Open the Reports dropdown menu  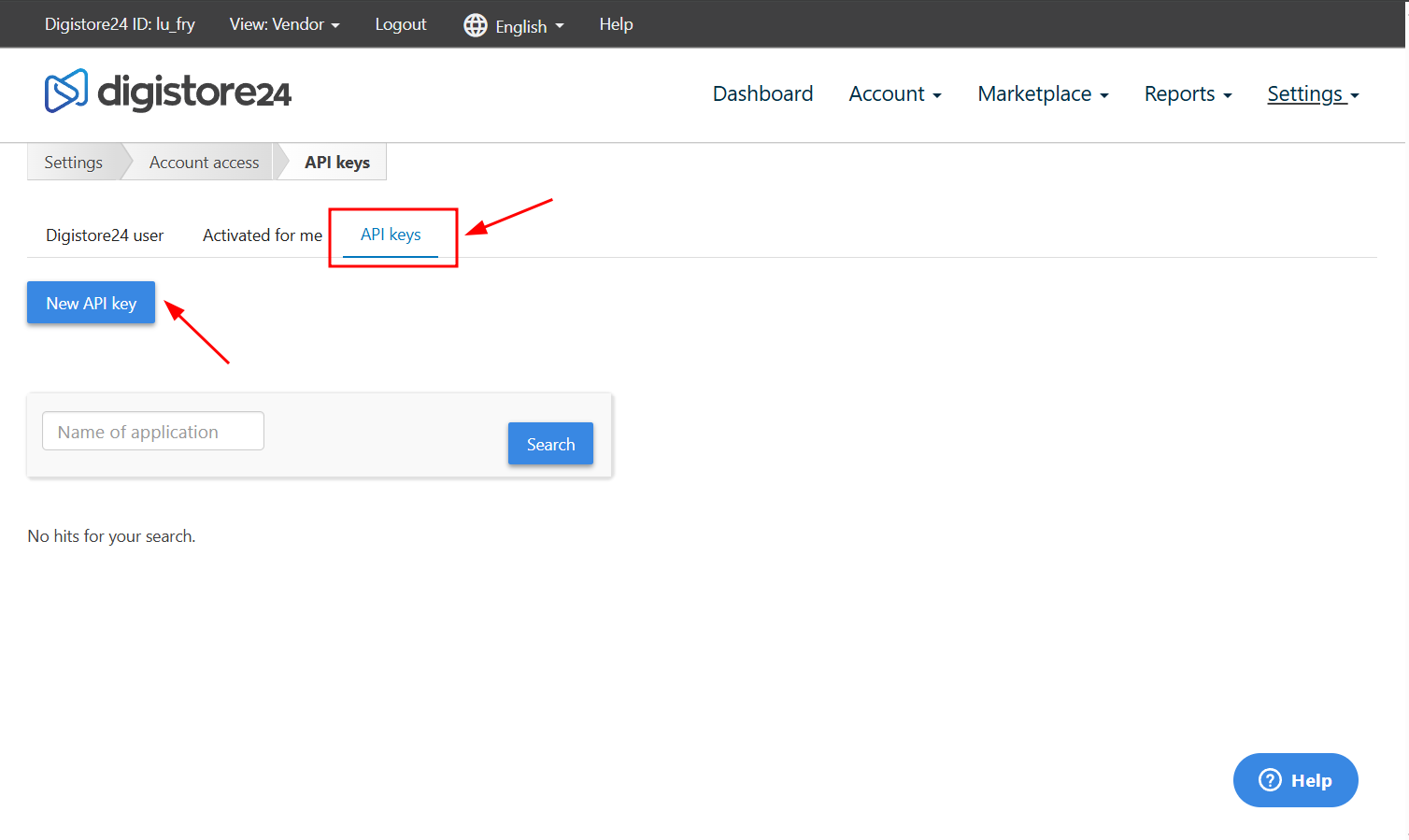pyautogui.click(x=1188, y=94)
